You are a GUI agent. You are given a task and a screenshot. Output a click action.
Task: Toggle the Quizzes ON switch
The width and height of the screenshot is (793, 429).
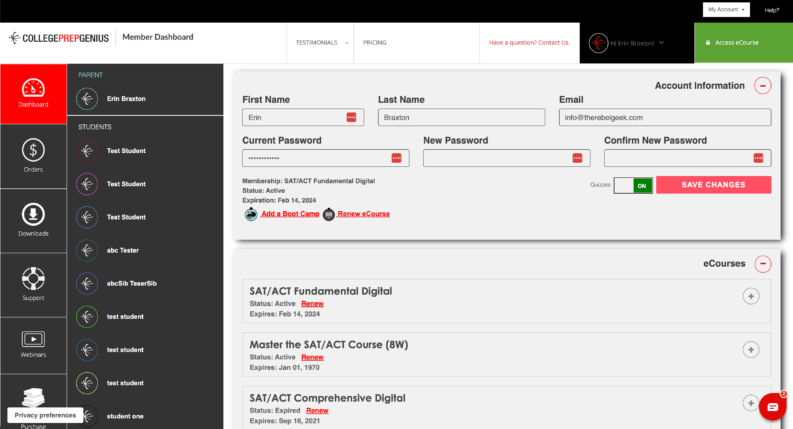pos(633,186)
